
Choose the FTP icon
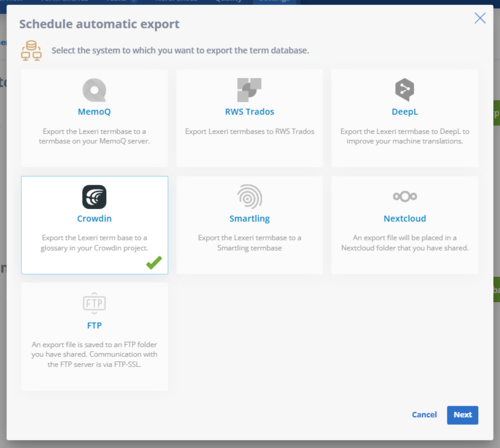[x=94, y=303]
